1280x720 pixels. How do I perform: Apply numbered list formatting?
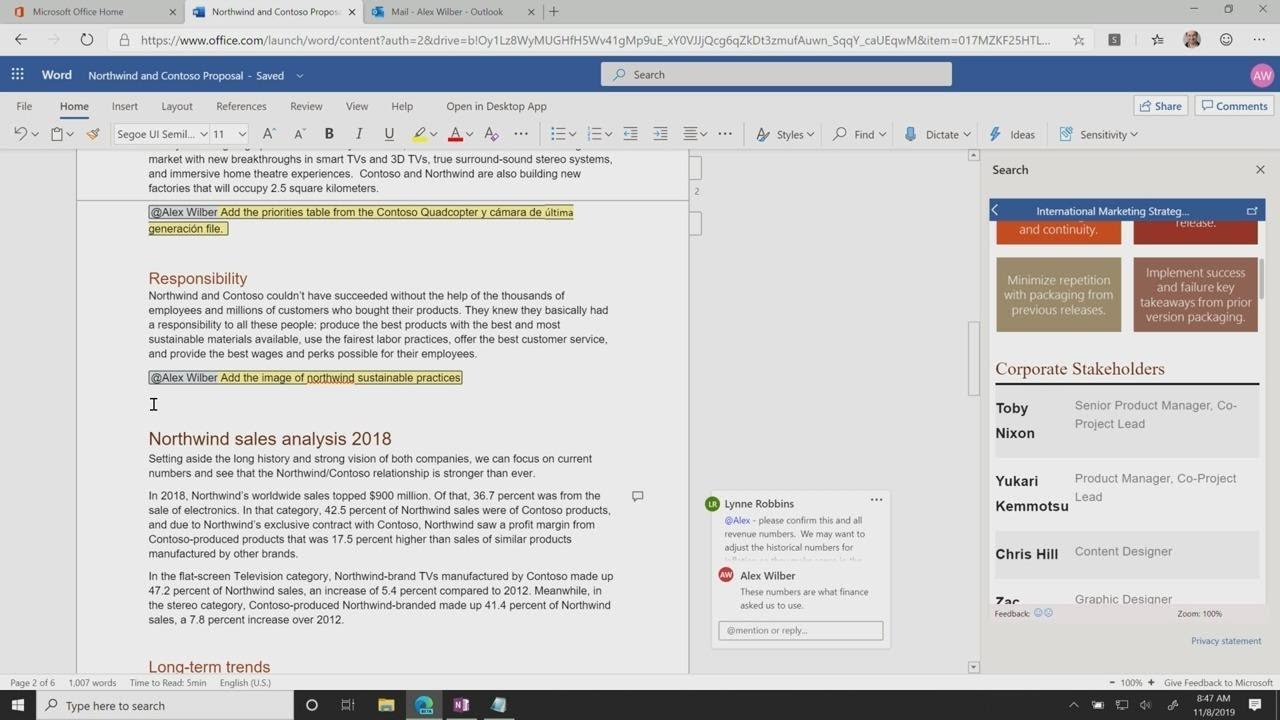pos(594,134)
